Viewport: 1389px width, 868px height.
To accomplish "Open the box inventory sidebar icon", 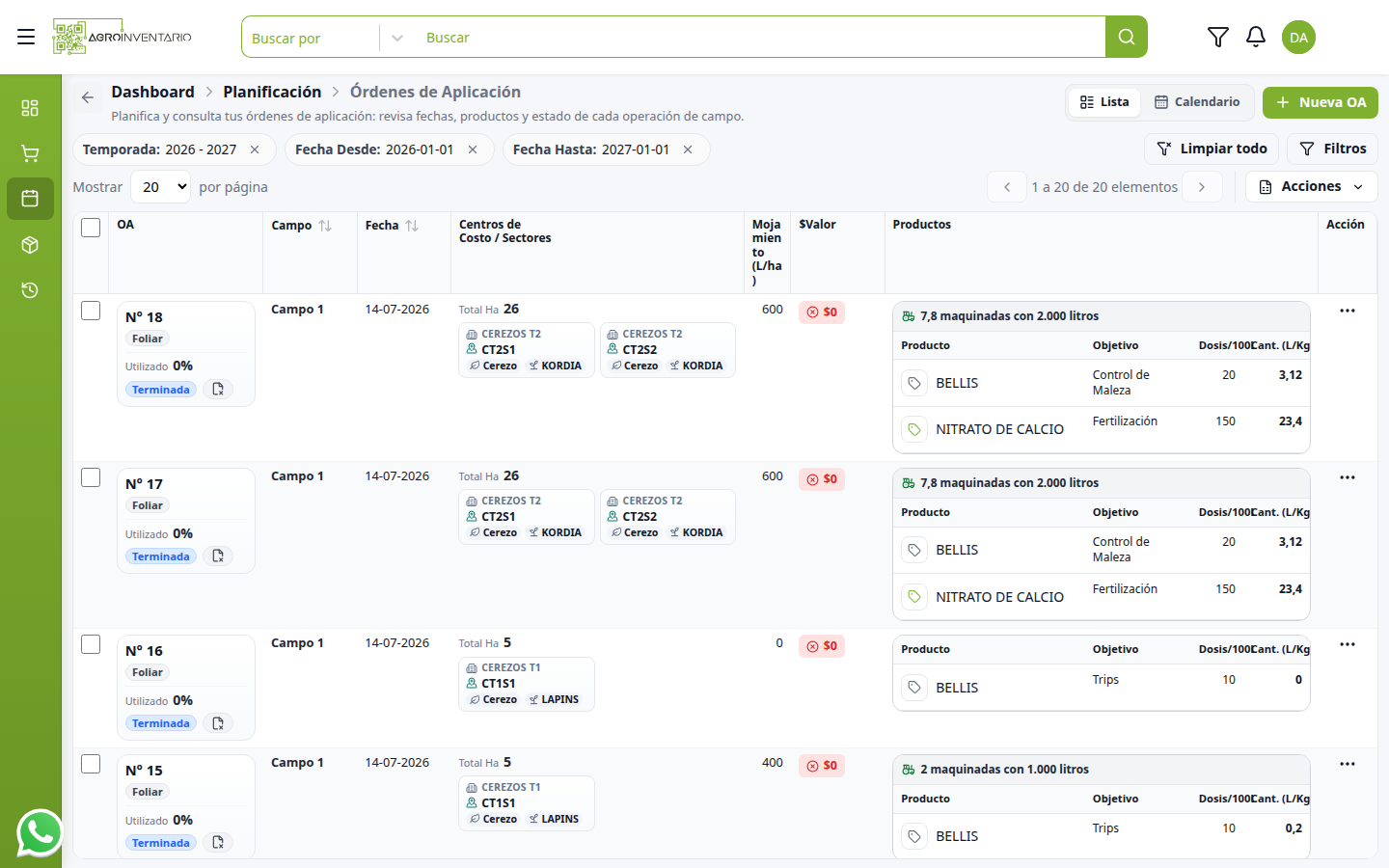I will click(30, 245).
